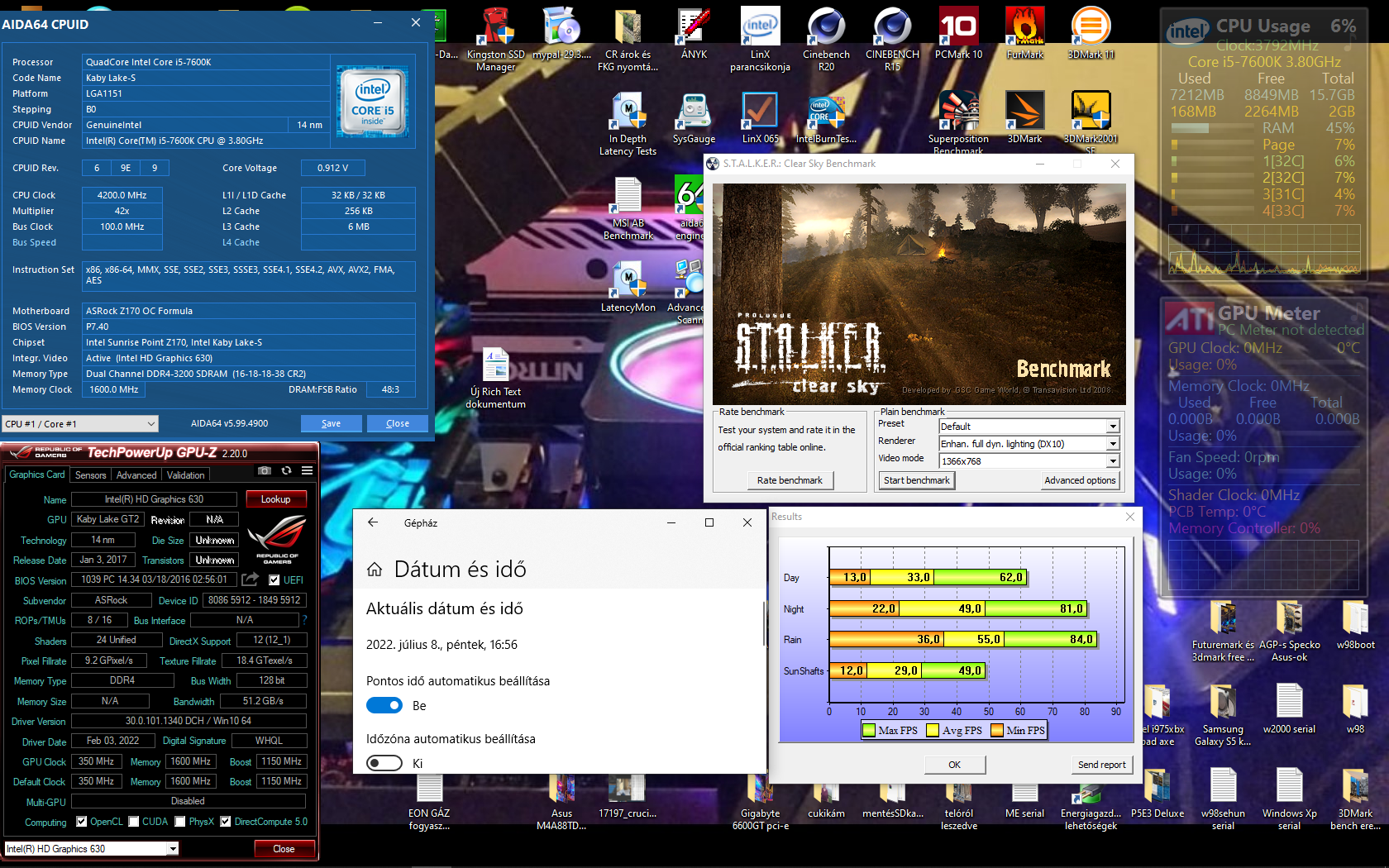Launch SysGauge desktop icon
1389x868 pixels.
(x=694, y=117)
